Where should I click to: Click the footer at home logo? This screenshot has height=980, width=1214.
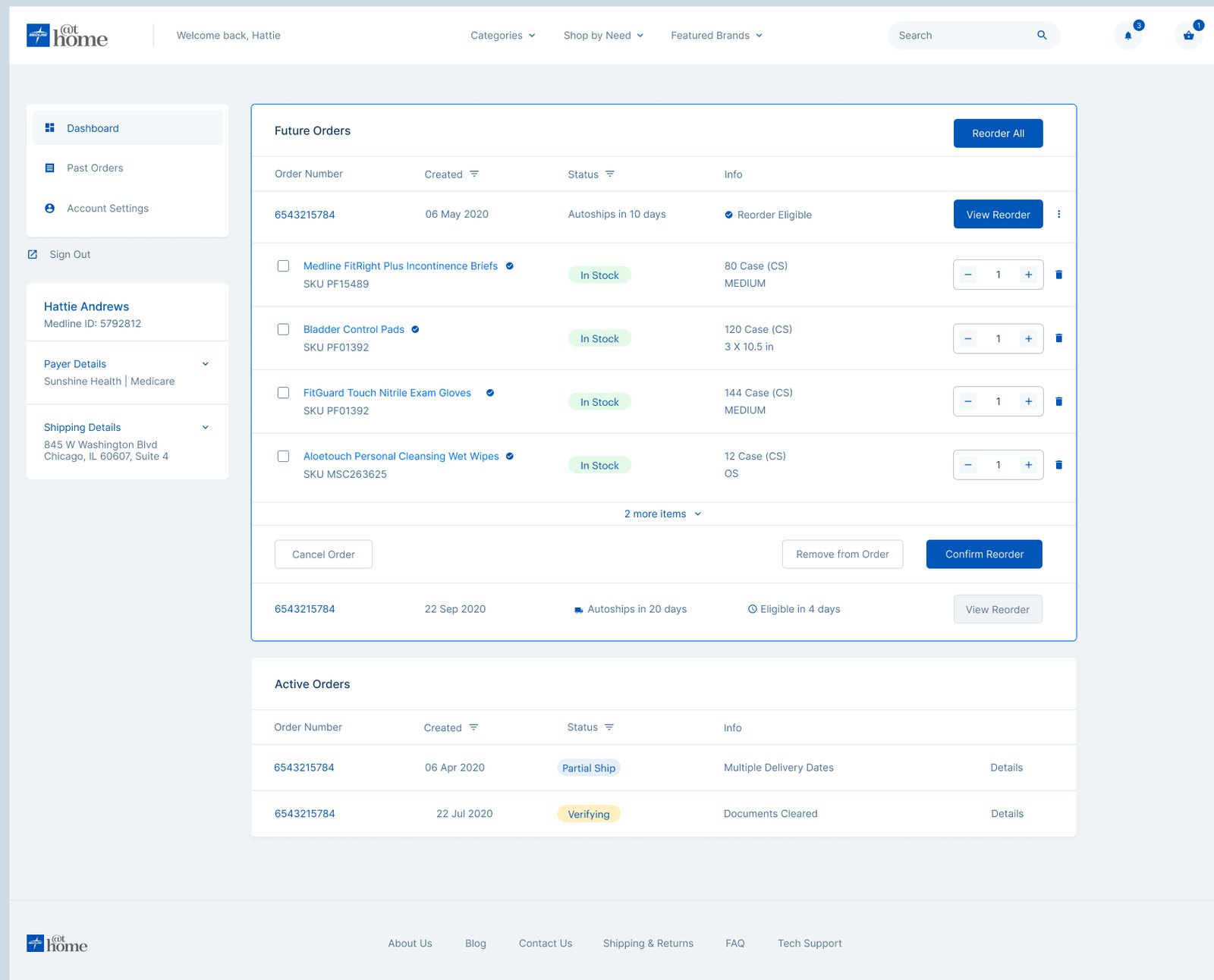57,943
